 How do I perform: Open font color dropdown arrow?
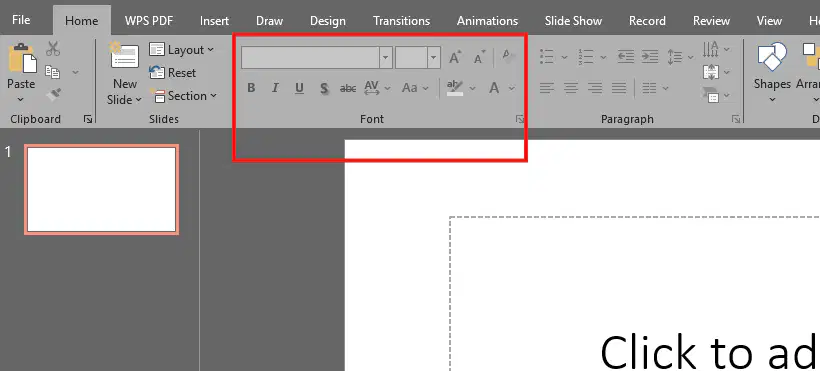tap(512, 88)
